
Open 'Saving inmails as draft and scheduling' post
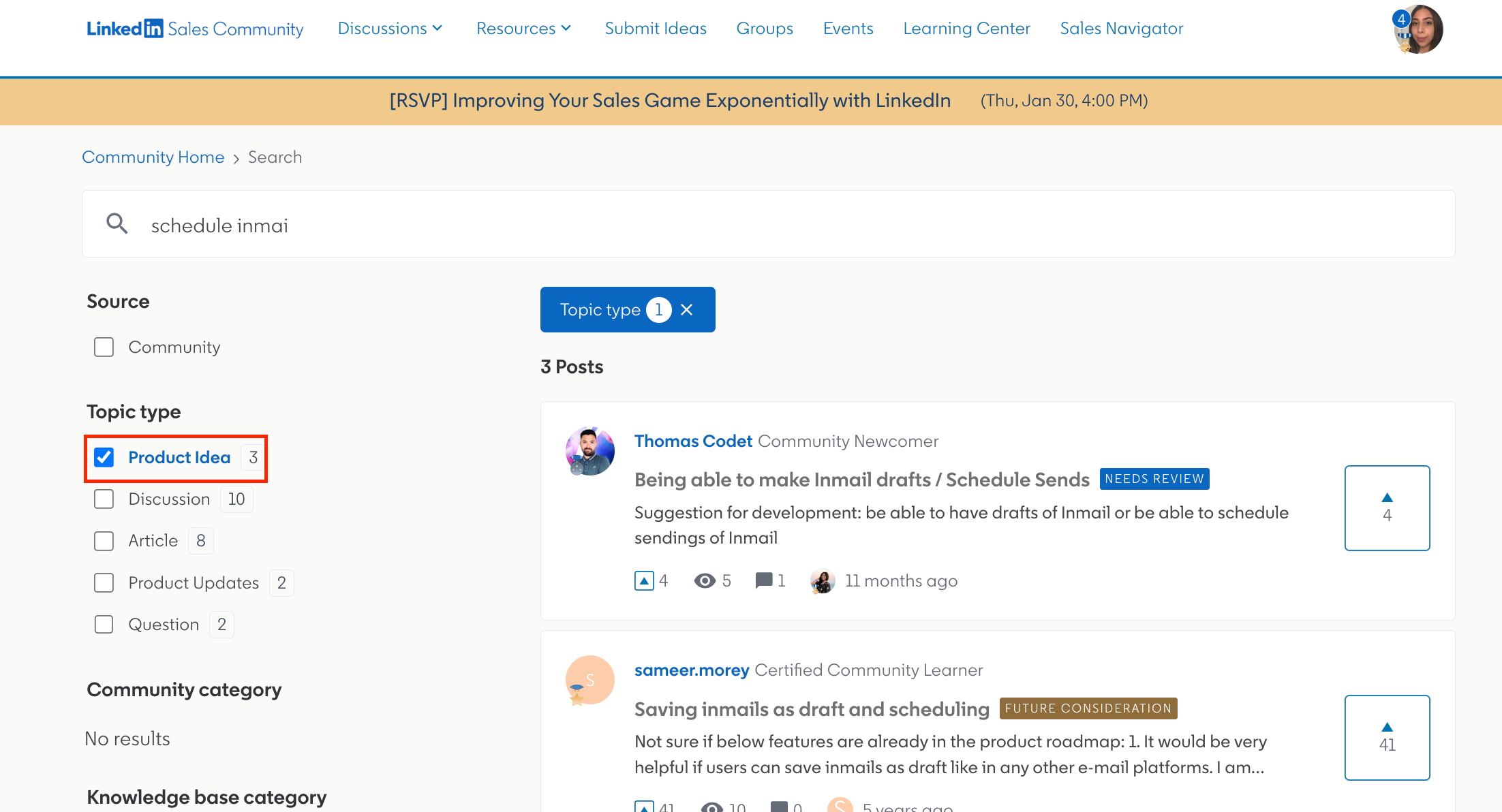pyautogui.click(x=812, y=709)
